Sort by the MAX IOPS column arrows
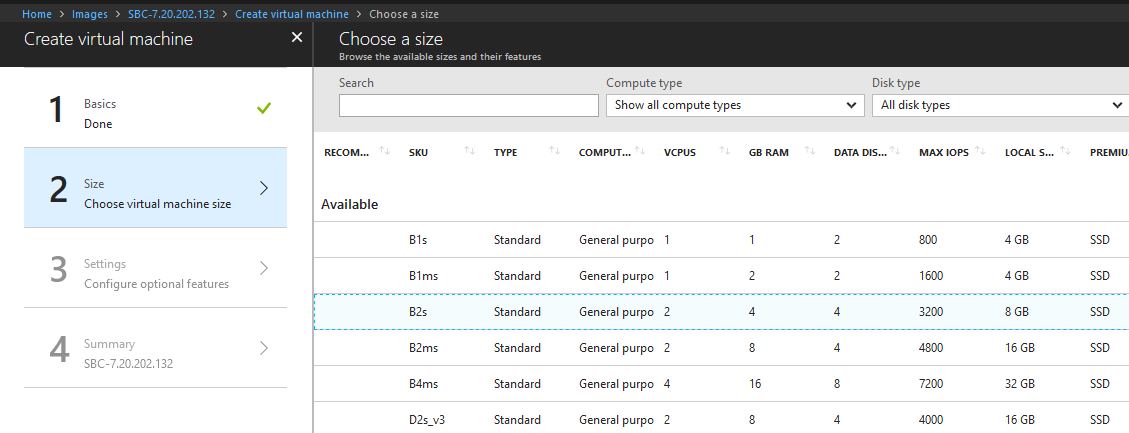The width and height of the screenshot is (1129, 433). 981,151
